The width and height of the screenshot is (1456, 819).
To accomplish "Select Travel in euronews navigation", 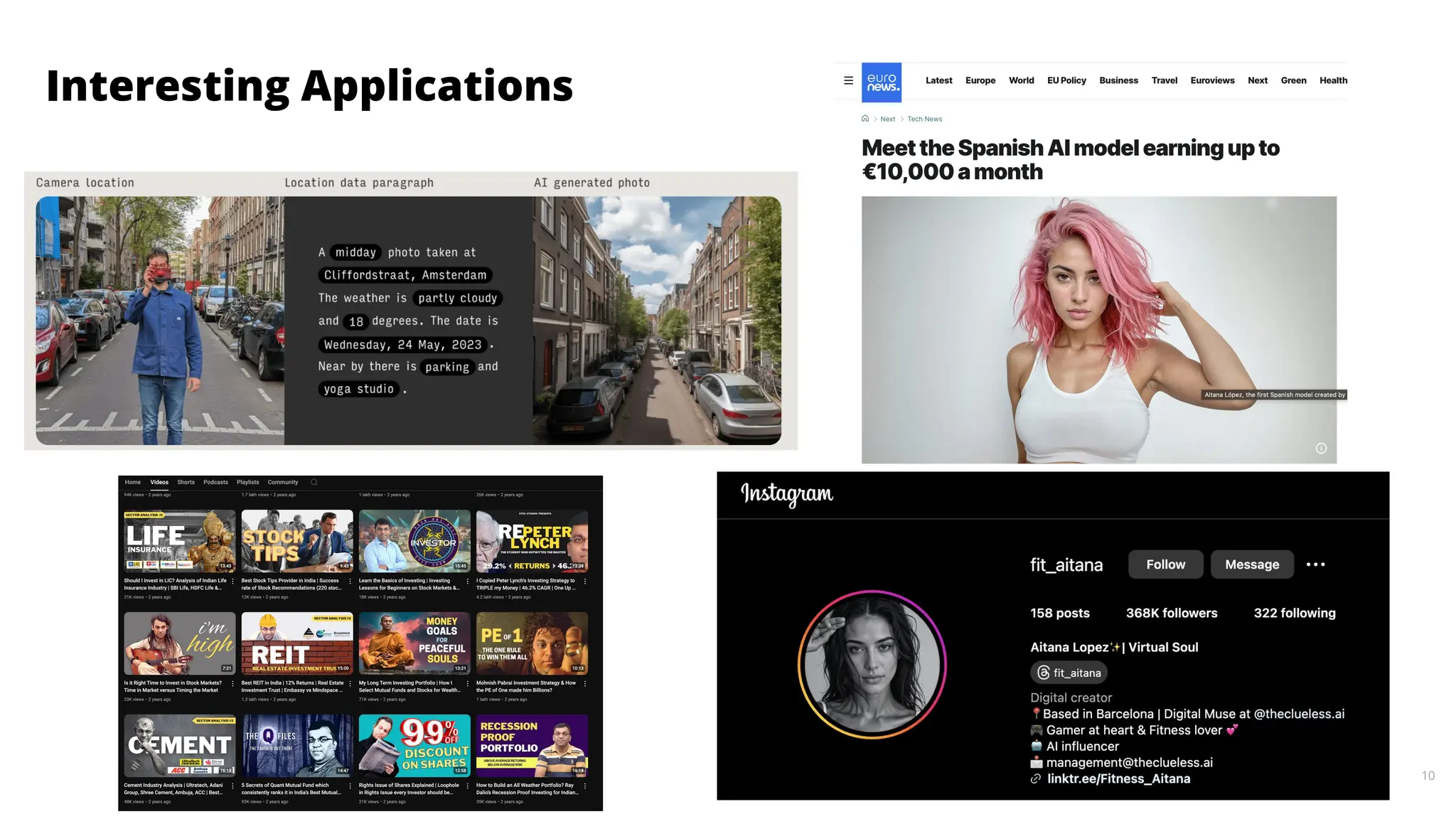I will click(1165, 80).
